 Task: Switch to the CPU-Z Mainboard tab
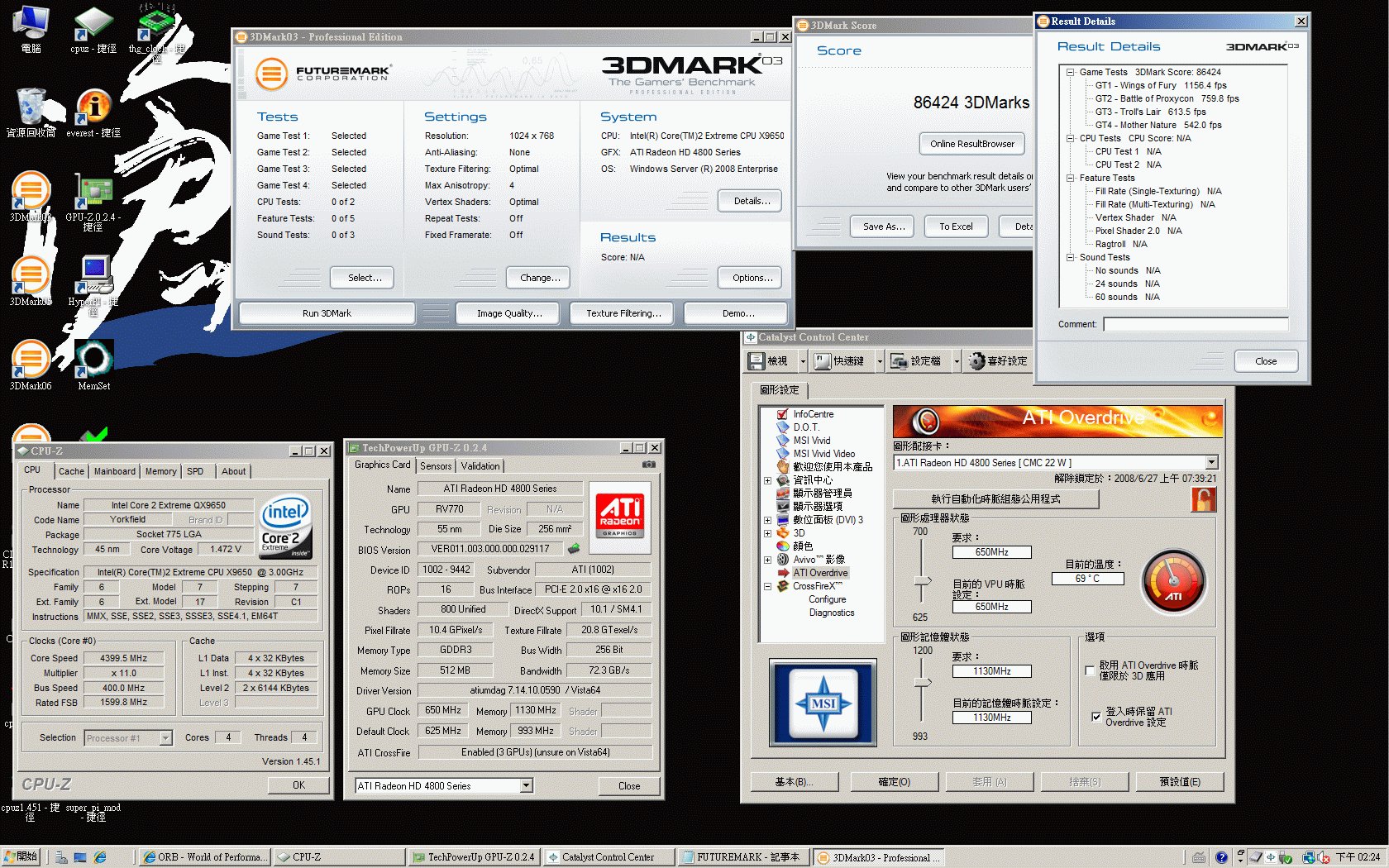(114, 471)
